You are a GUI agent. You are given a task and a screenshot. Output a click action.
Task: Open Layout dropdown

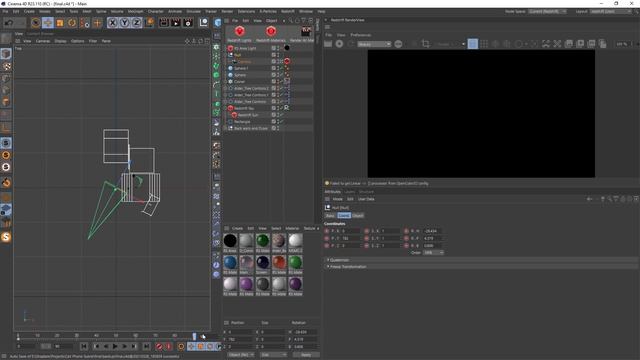coord(611,11)
